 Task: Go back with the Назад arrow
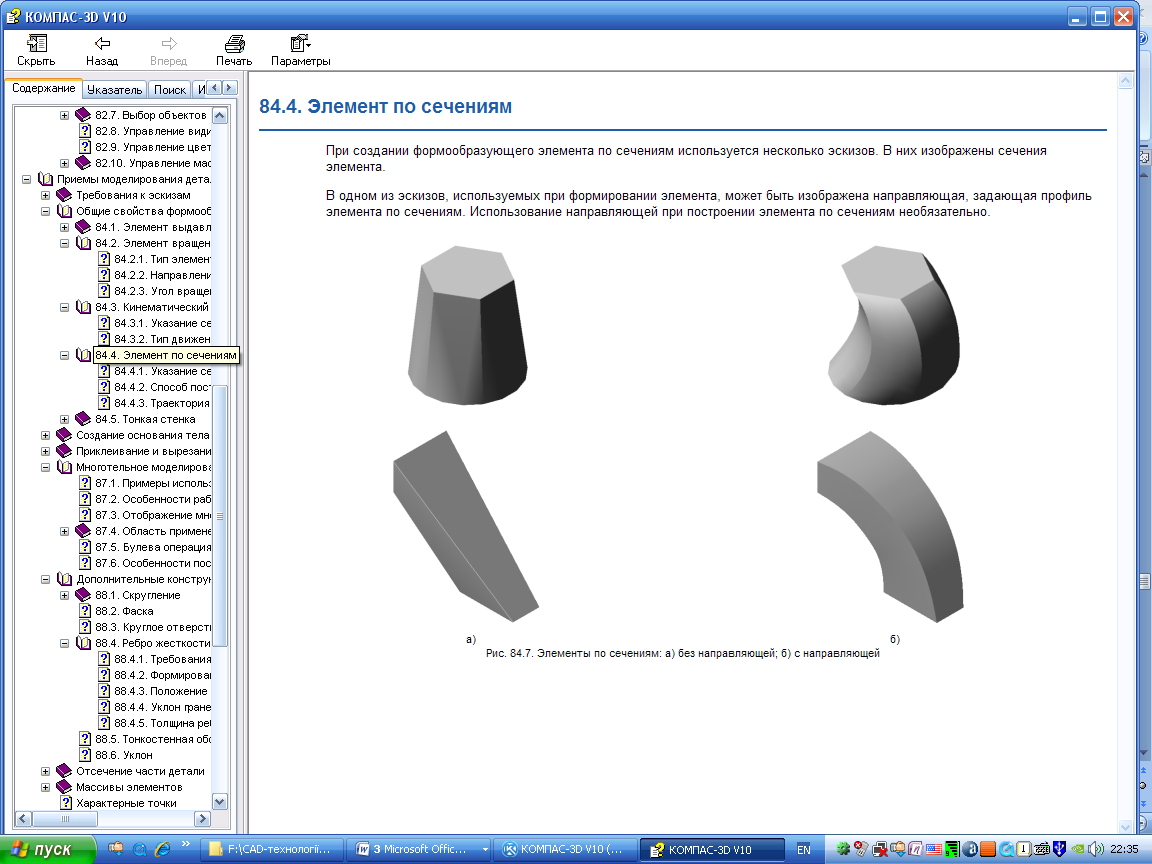pyautogui.click(x=102, y=43)
